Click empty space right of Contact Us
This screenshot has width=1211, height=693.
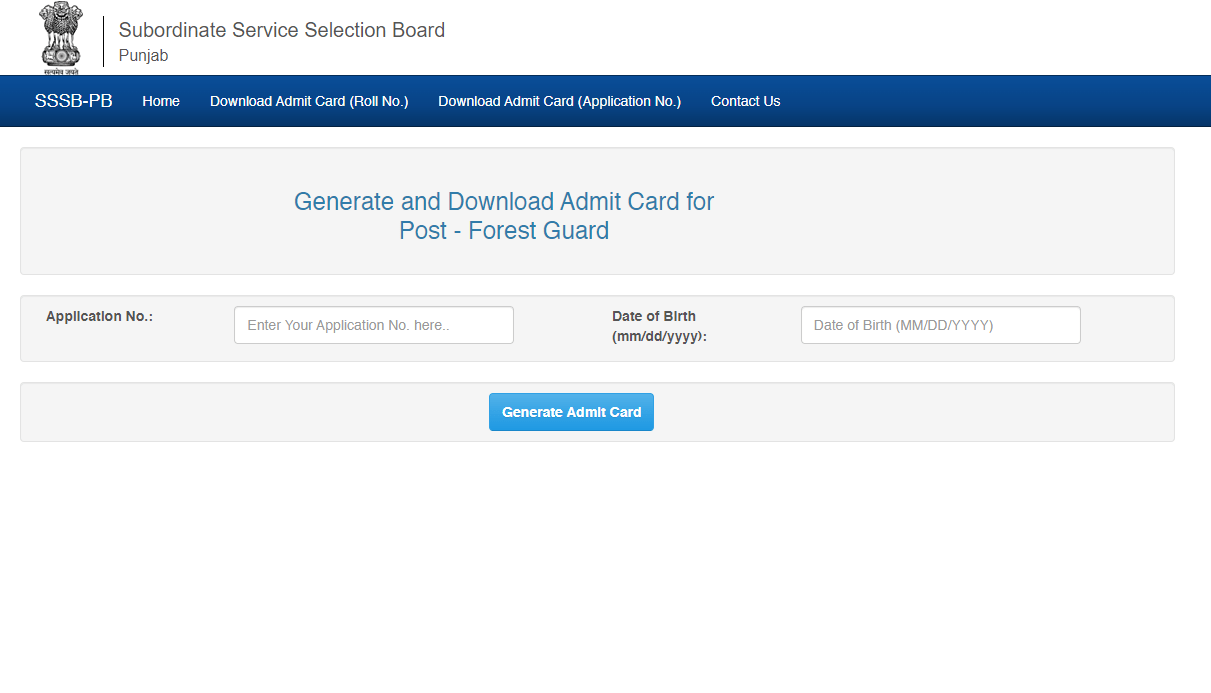[990, 101]
